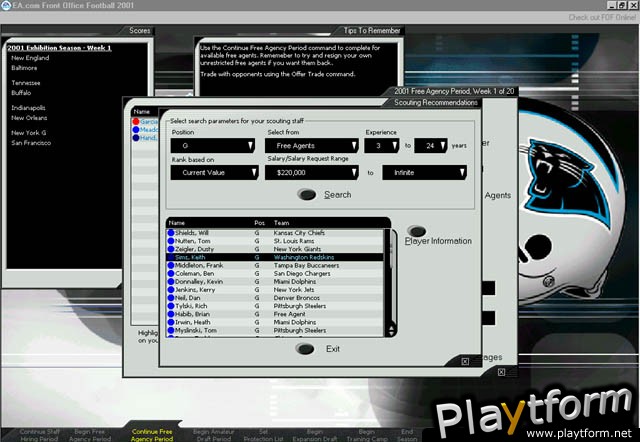This screenshot has height=442, width=640.
Task: Select Begin Amateur Draft Period stage
Action: coord(213,435)
